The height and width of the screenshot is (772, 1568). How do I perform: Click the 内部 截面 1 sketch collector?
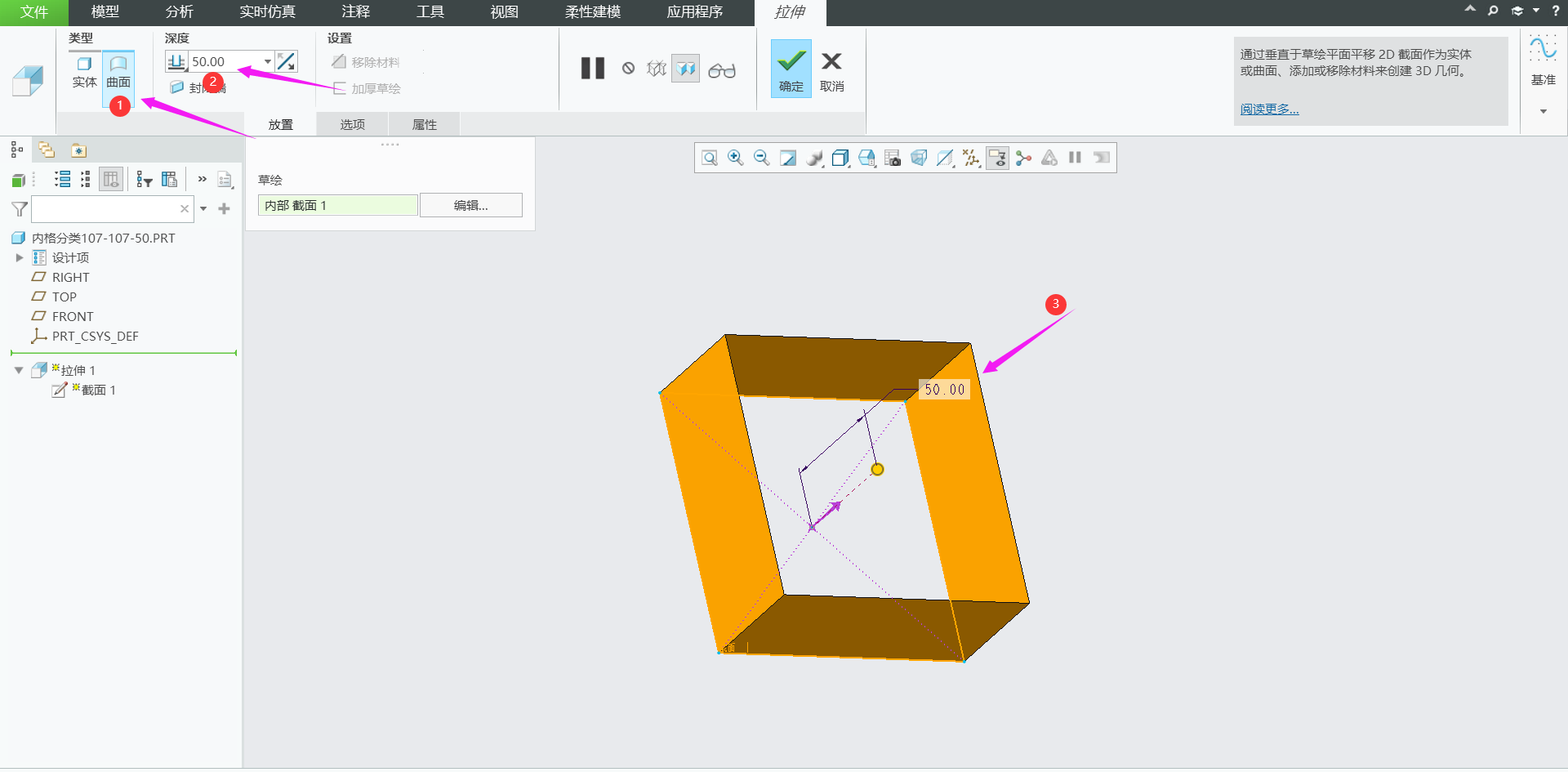(338, 205)
